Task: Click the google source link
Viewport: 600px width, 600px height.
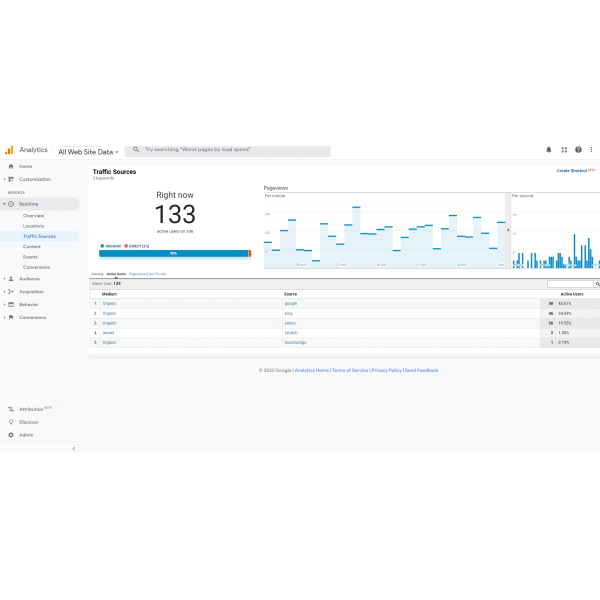Action: pyautogui.click(x=291, y=303)
